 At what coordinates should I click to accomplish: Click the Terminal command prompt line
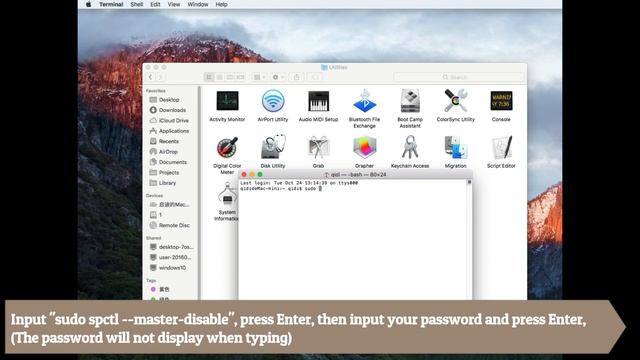pos(281,189)
